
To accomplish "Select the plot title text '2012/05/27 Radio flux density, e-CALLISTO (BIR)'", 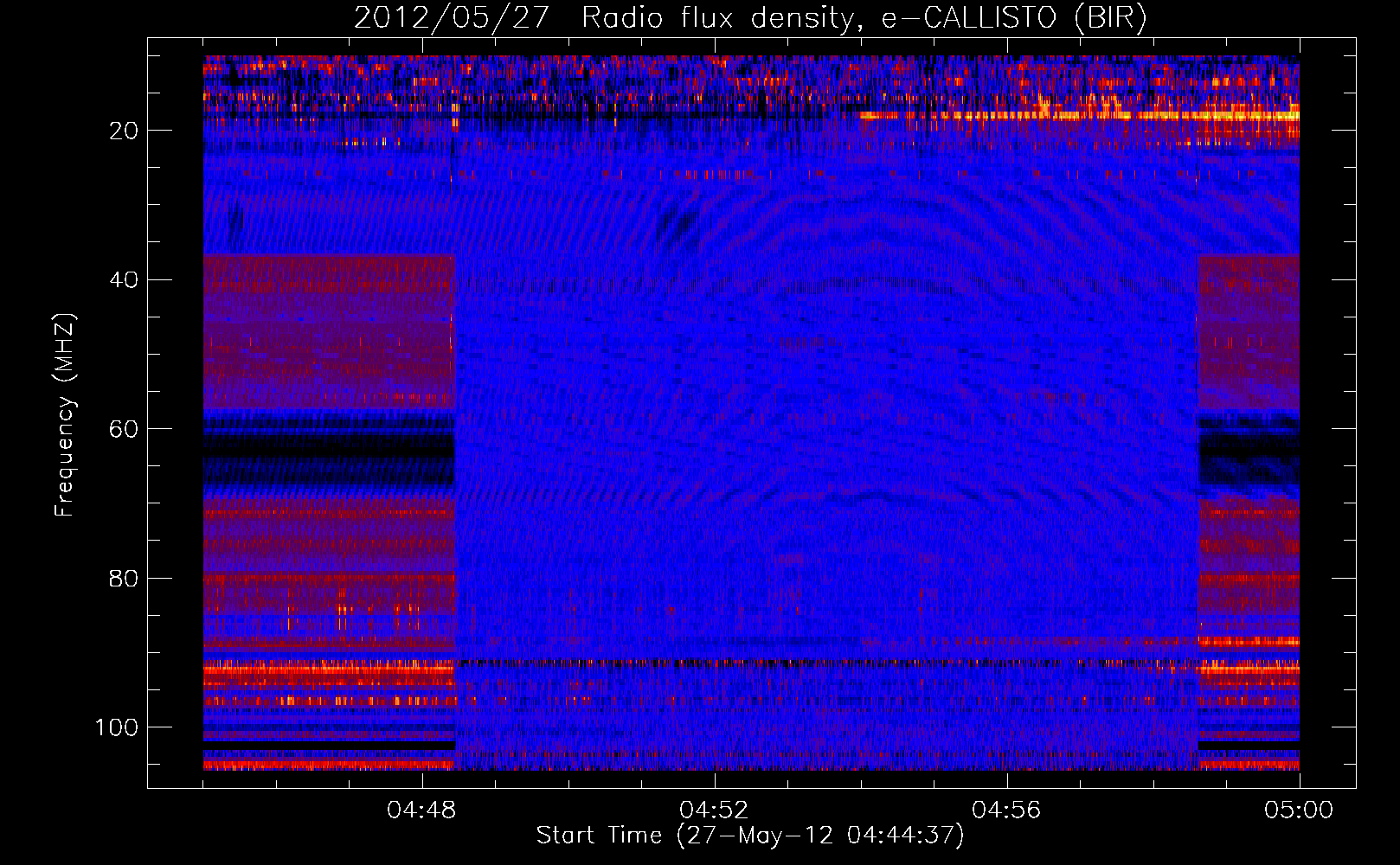I will click(750, 18).
